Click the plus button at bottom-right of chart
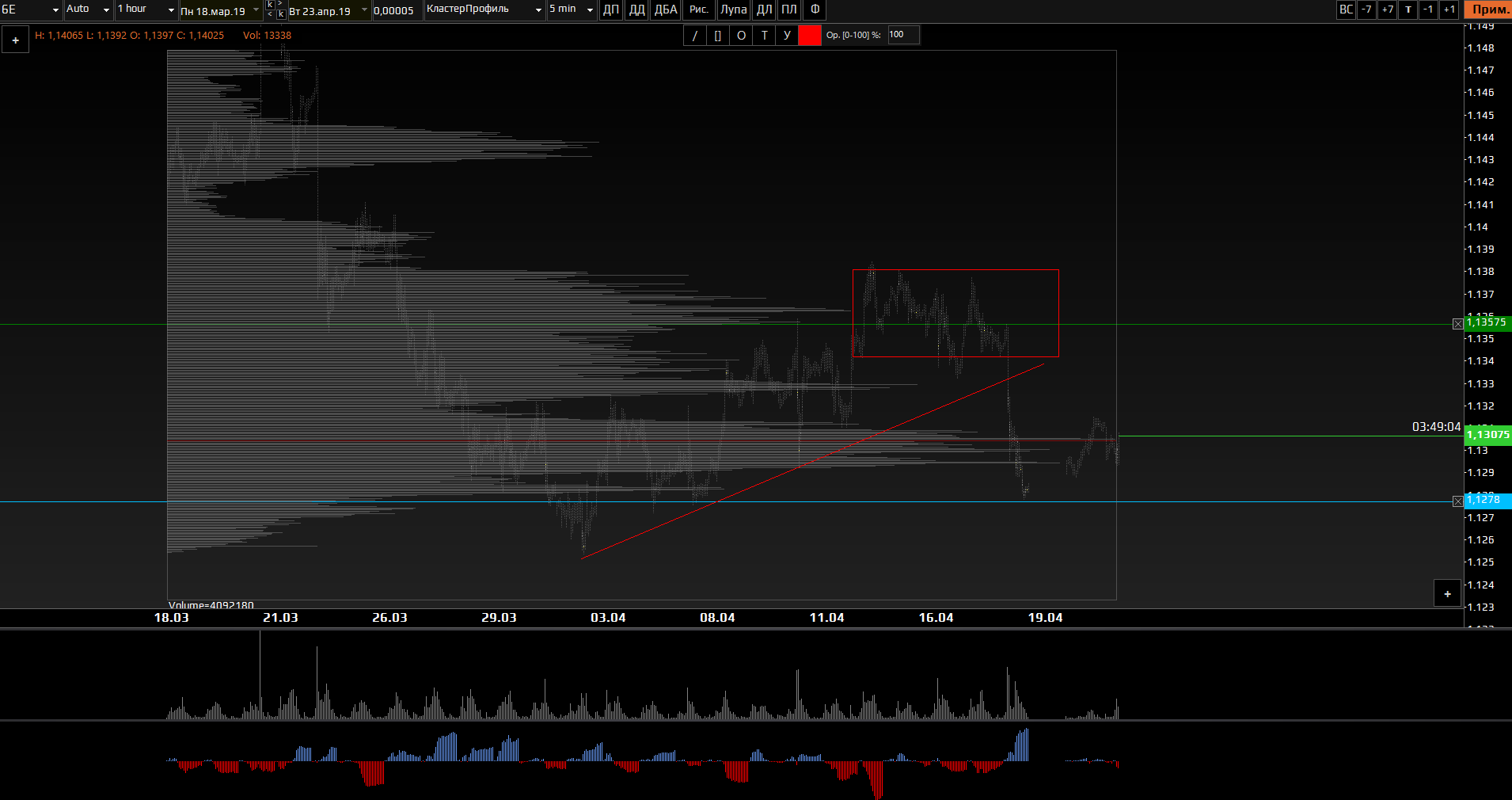 tap(1447, 594)
